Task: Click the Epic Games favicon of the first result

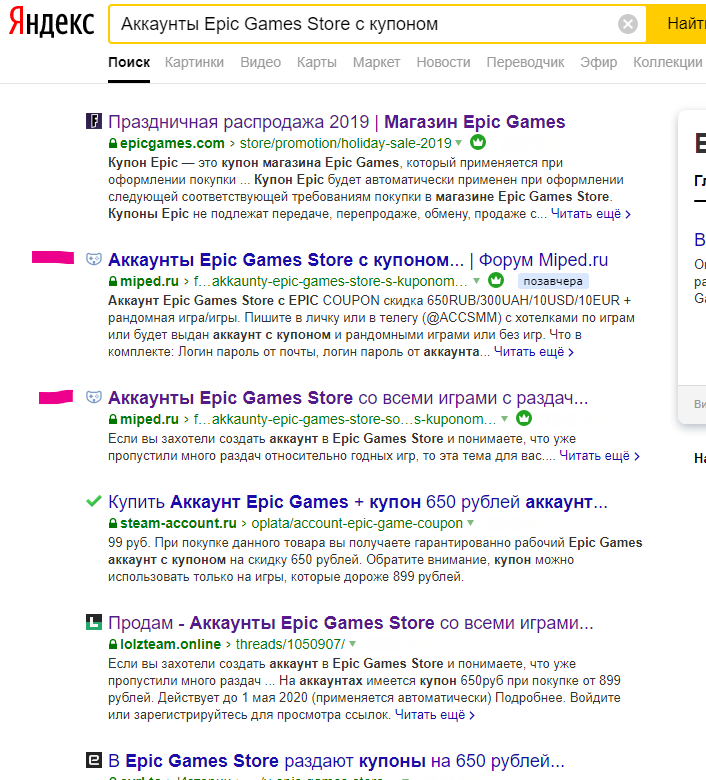Action: tap(94, 121)
